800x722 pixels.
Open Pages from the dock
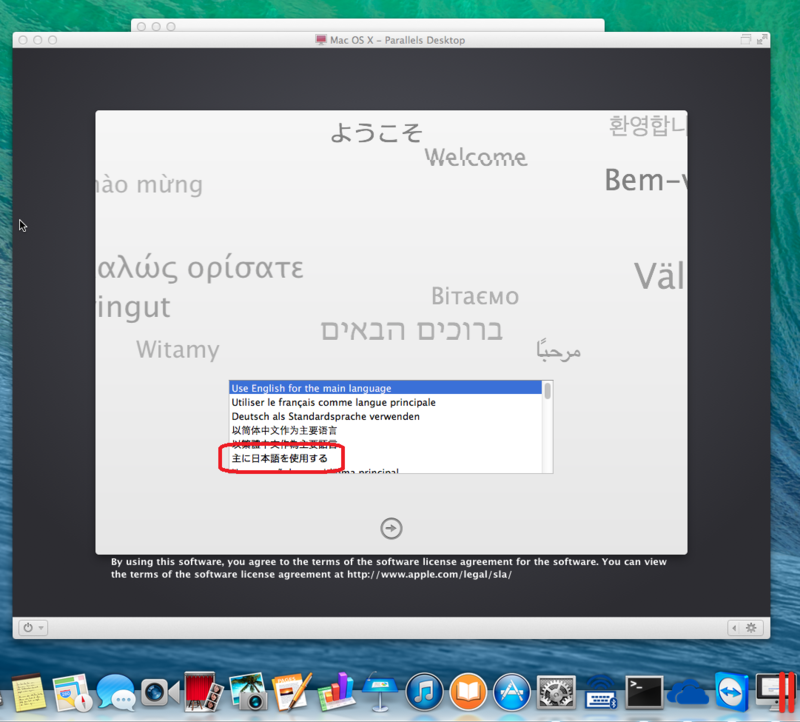click(x=291, y=692)
